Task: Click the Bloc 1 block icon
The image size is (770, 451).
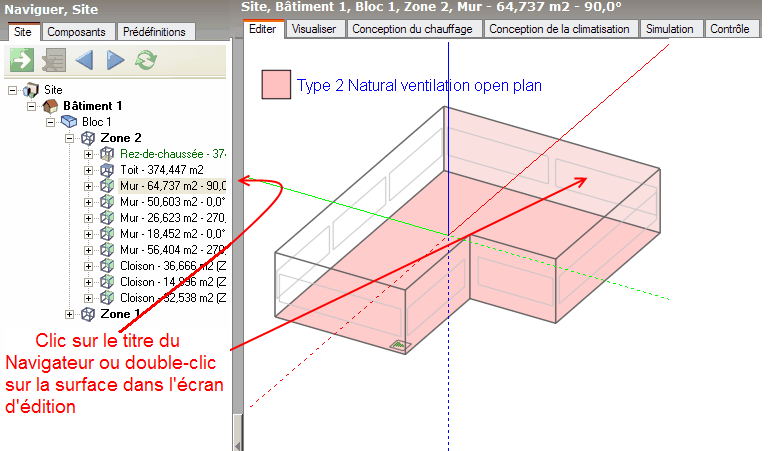Action: click(x=69, y=122)
